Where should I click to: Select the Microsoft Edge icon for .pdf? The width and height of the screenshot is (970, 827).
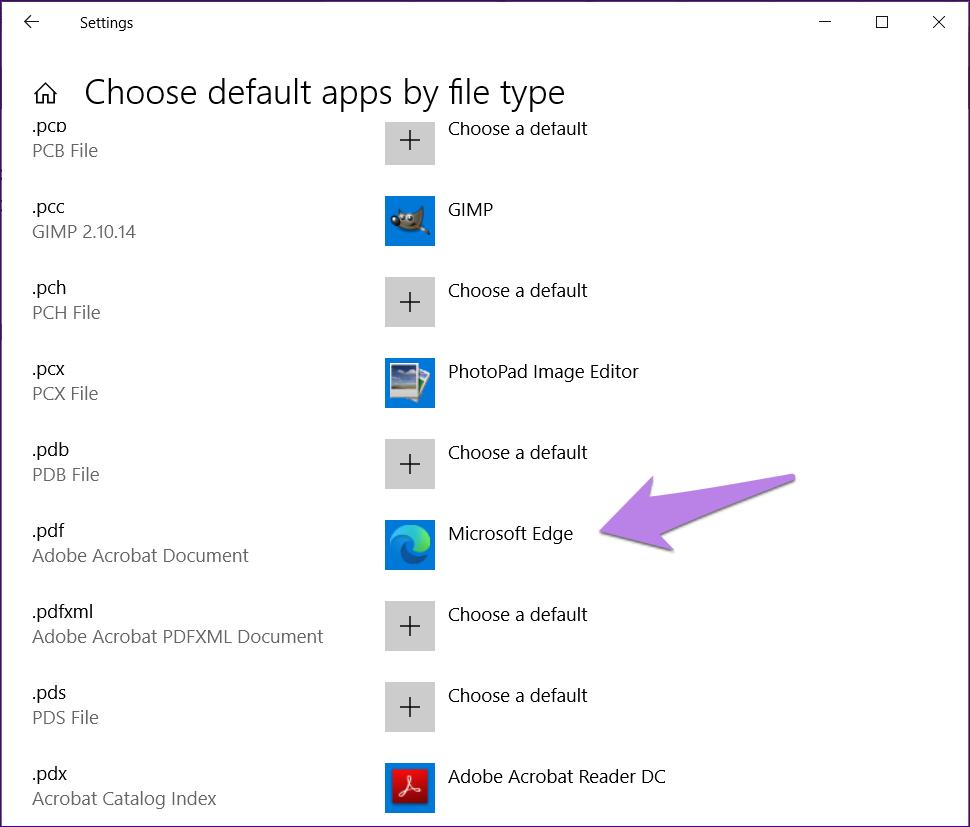tap(409, 545)
